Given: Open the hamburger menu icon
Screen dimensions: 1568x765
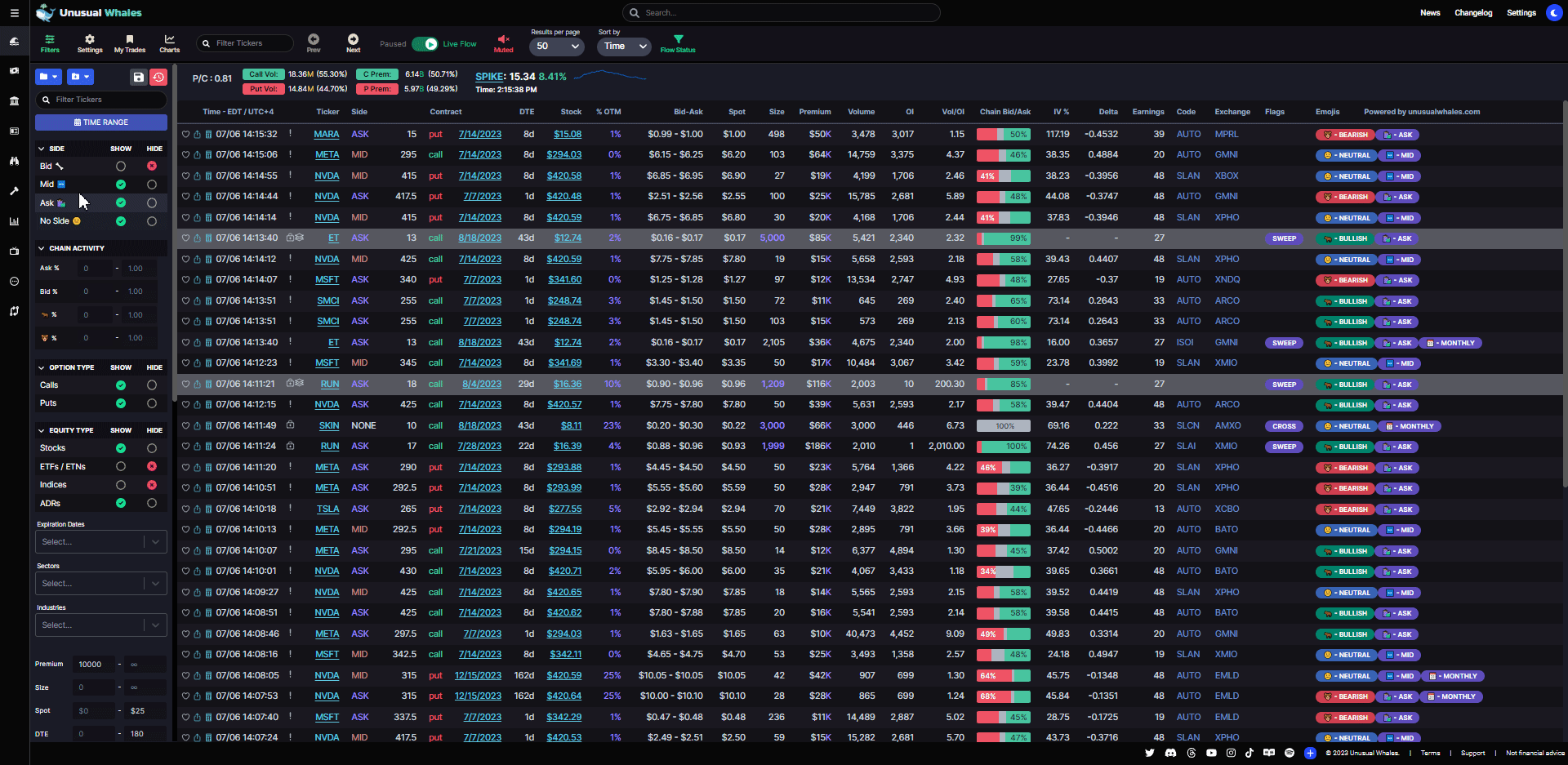Looking at the screenshot, I should pos(14,13).
